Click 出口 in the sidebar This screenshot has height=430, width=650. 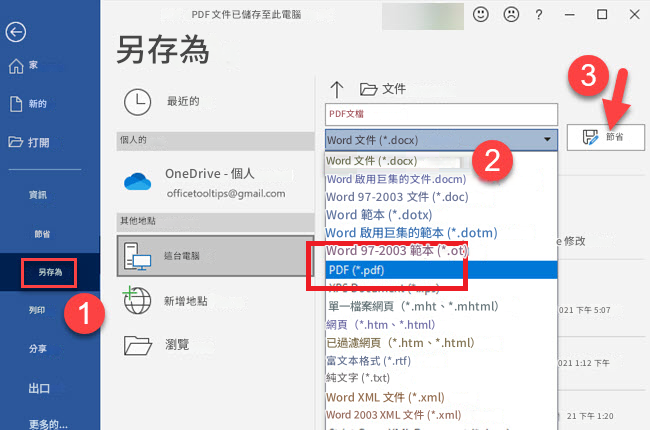pyautogui.click(x=39, y=388)
